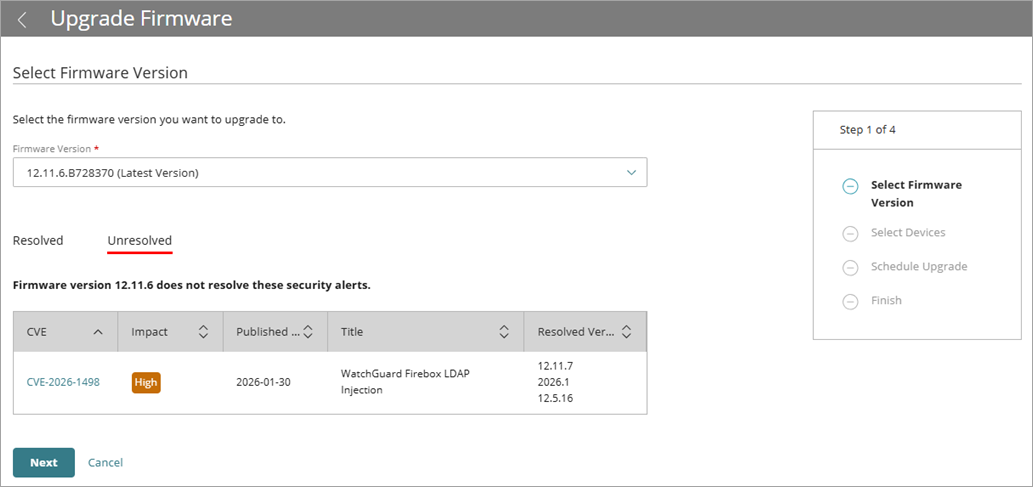Click the Step 1 of 4 label

(867, 130)
